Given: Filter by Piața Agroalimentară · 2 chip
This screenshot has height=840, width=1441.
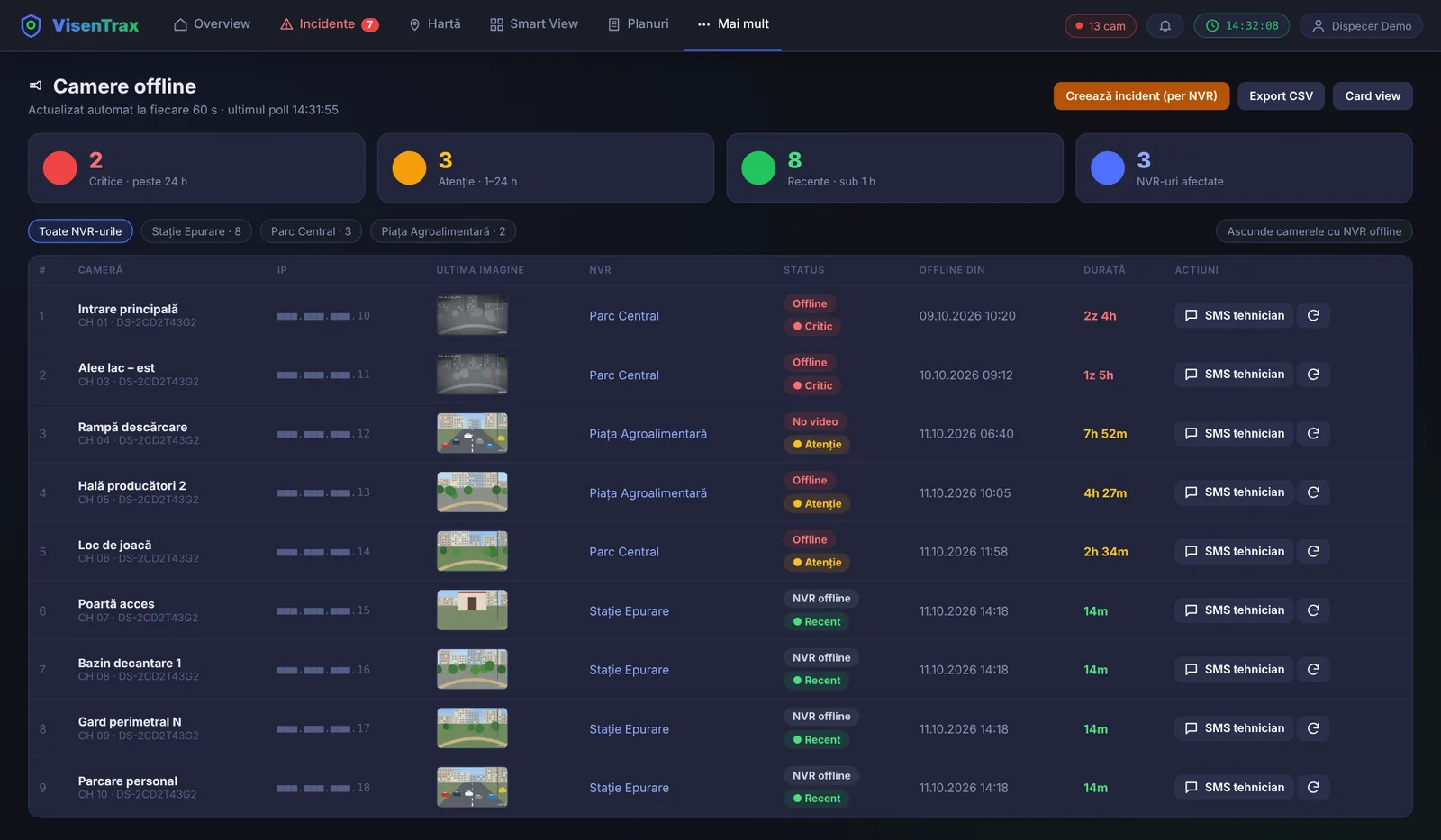Looking at the screenshot, I should coord(443,231).
